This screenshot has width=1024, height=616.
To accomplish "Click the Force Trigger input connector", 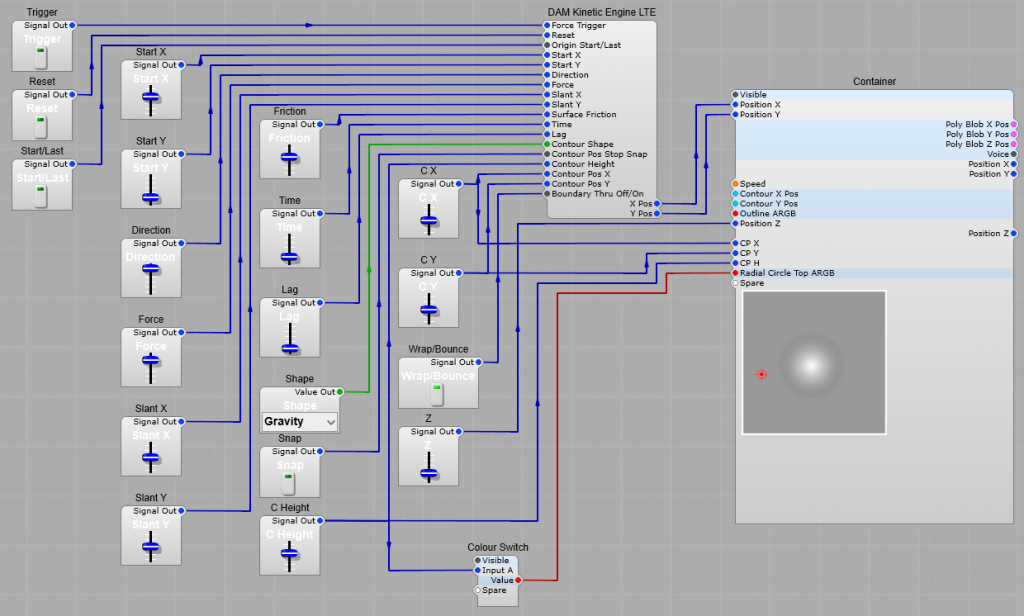I will pos(546,25).
